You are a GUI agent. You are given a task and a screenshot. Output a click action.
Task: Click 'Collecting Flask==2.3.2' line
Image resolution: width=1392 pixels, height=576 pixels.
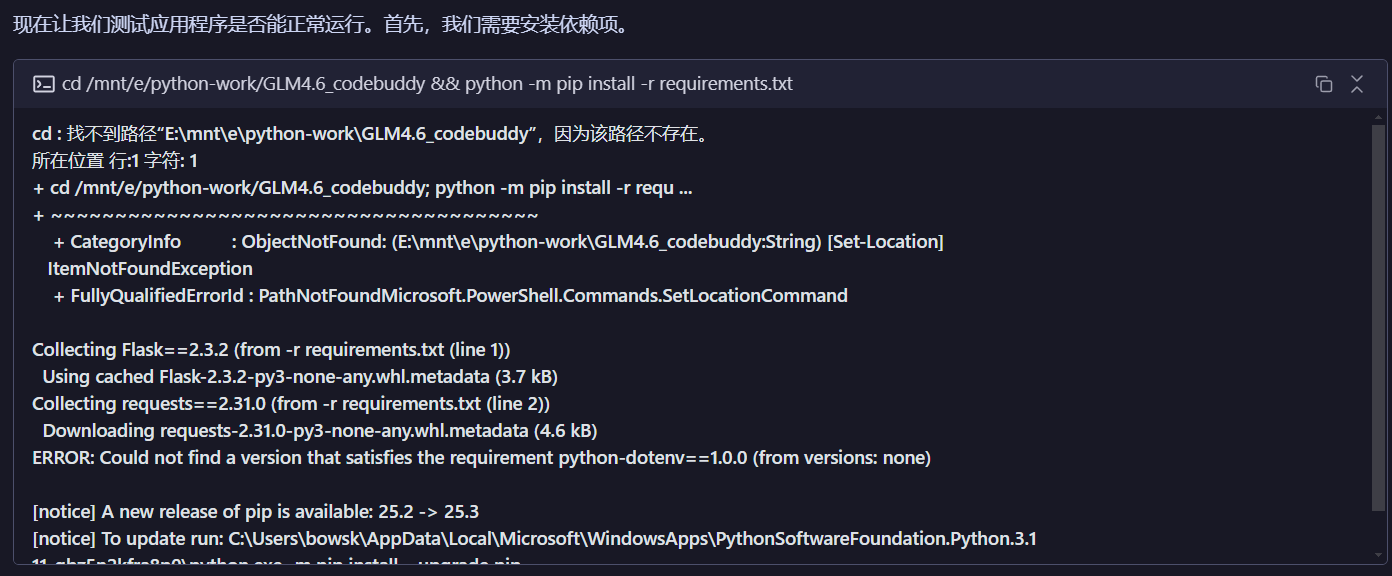tap(271, 350)
